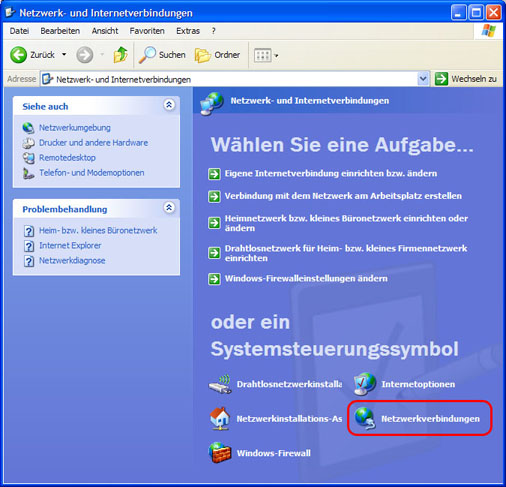Open the Internetoptionen label
The image size is (506, 487).
tap(418, 384)
